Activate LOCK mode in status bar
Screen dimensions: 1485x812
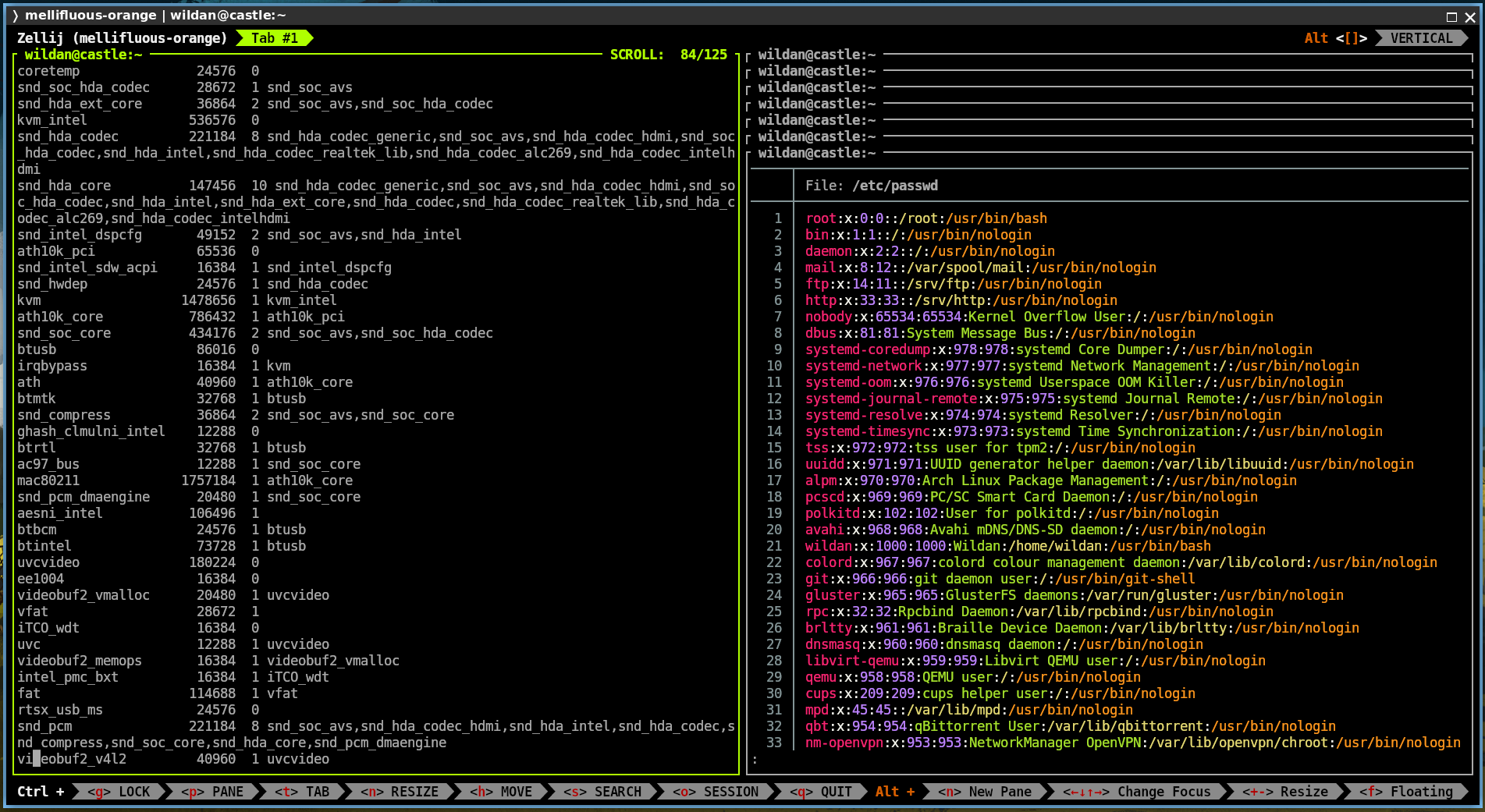pyautogui.click(x=119, y=792)
